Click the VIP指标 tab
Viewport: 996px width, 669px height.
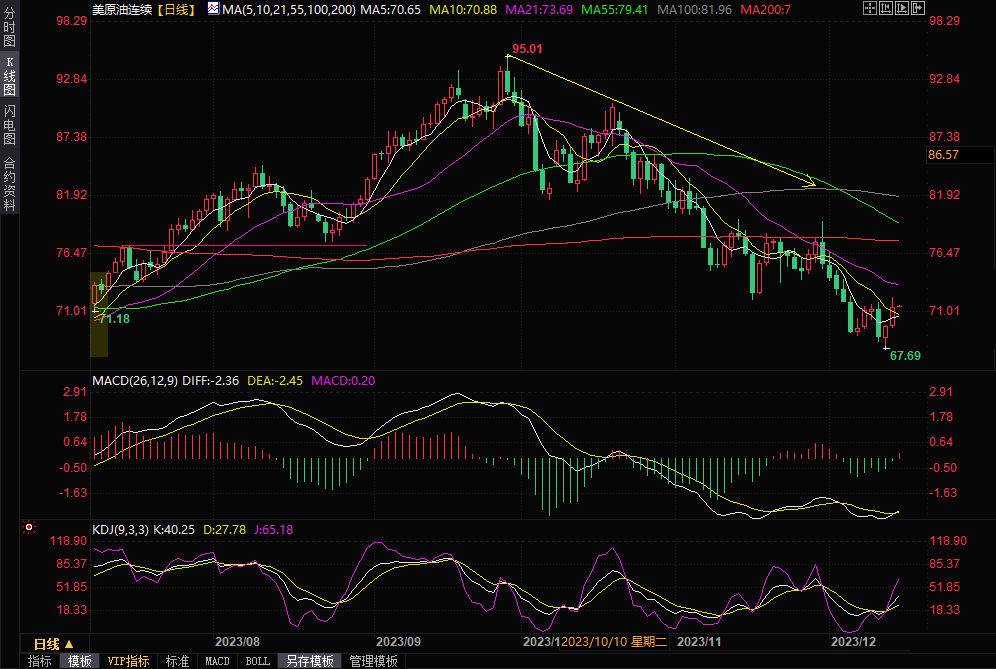point(128,661)
